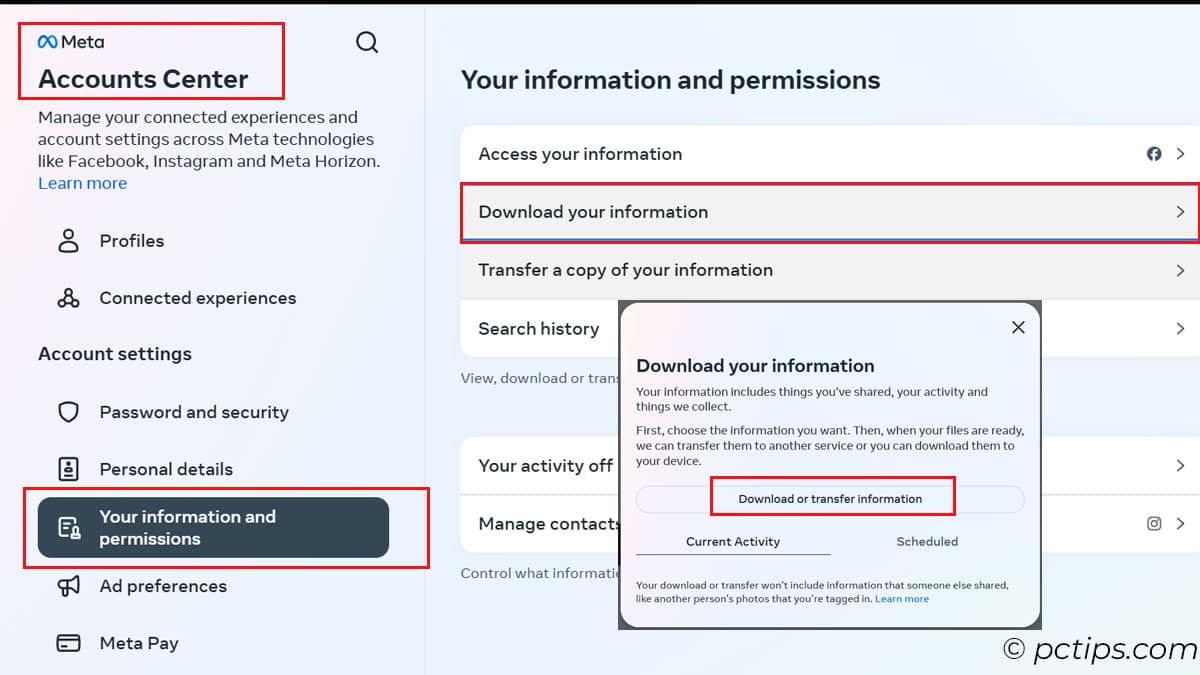The height and width of the screenshot is (675, 1200).
Task: Select Your information and permissions menu item
Action: (x=213, y=527)
